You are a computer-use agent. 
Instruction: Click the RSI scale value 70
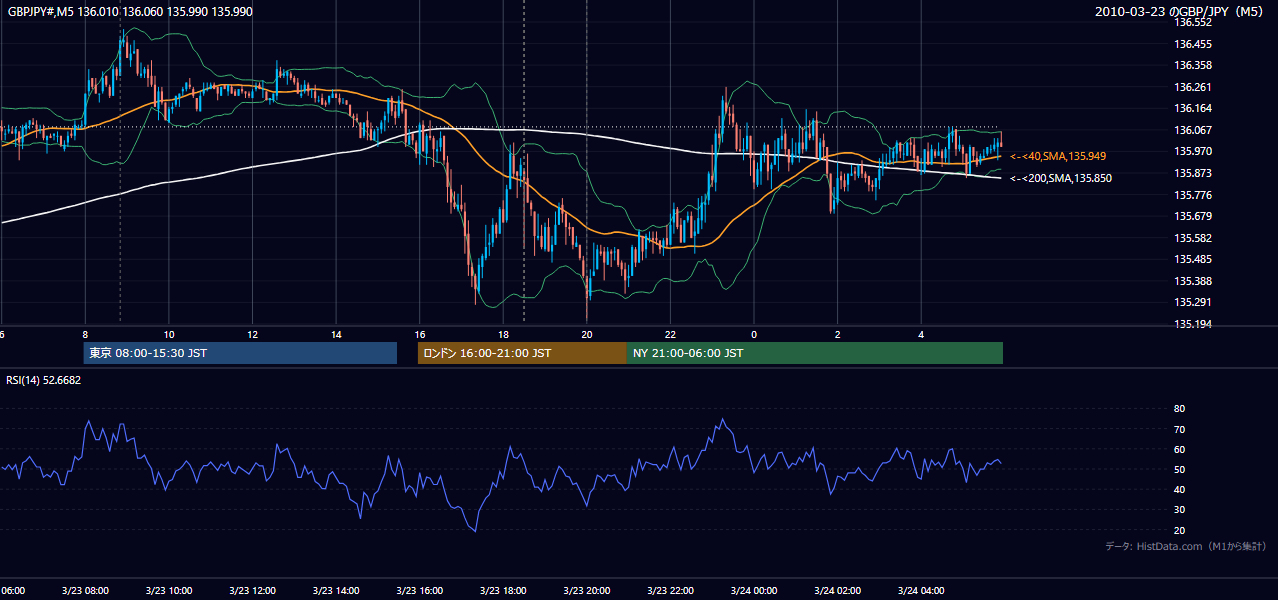click(1179, 429)
